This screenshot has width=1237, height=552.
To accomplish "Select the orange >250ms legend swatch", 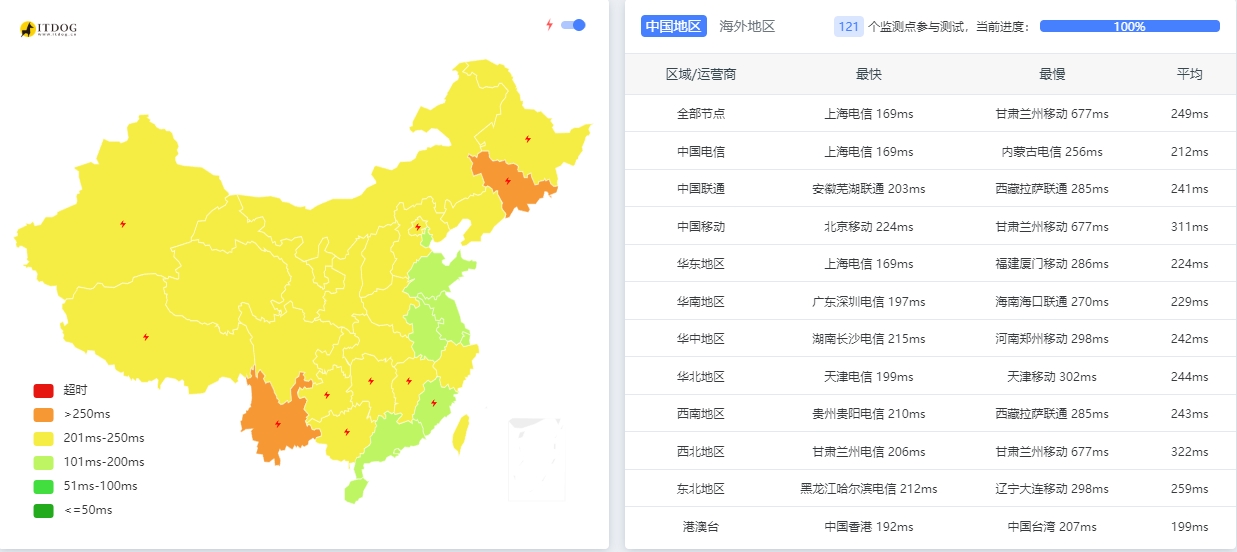I will (43, 414).
